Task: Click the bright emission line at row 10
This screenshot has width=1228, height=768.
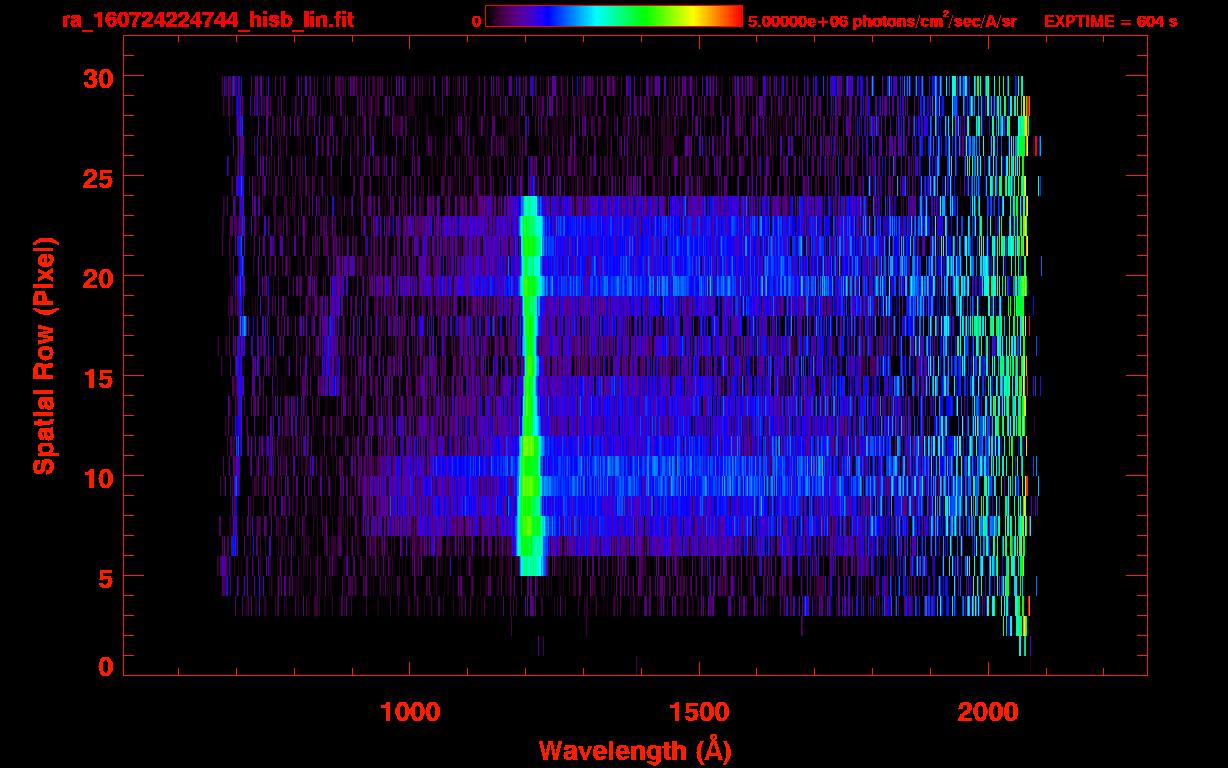Action: tap(529, 476)
